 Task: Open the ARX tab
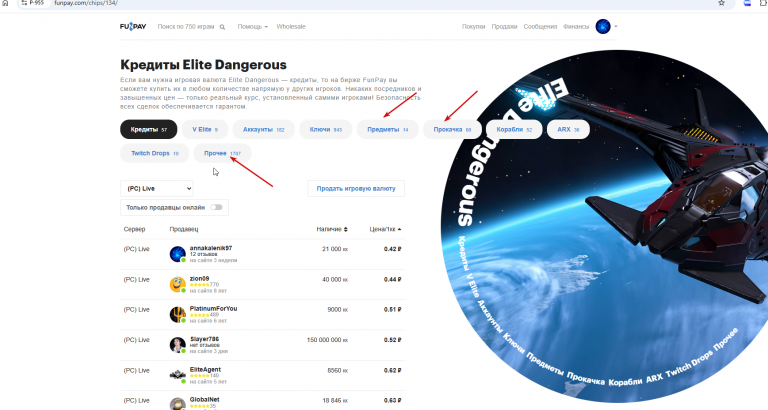(x=568, y=129)
